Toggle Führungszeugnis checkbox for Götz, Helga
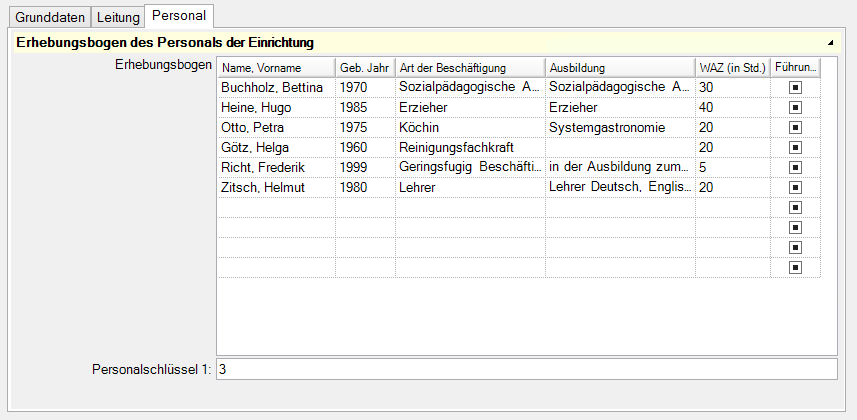 [x=796, y=148]
